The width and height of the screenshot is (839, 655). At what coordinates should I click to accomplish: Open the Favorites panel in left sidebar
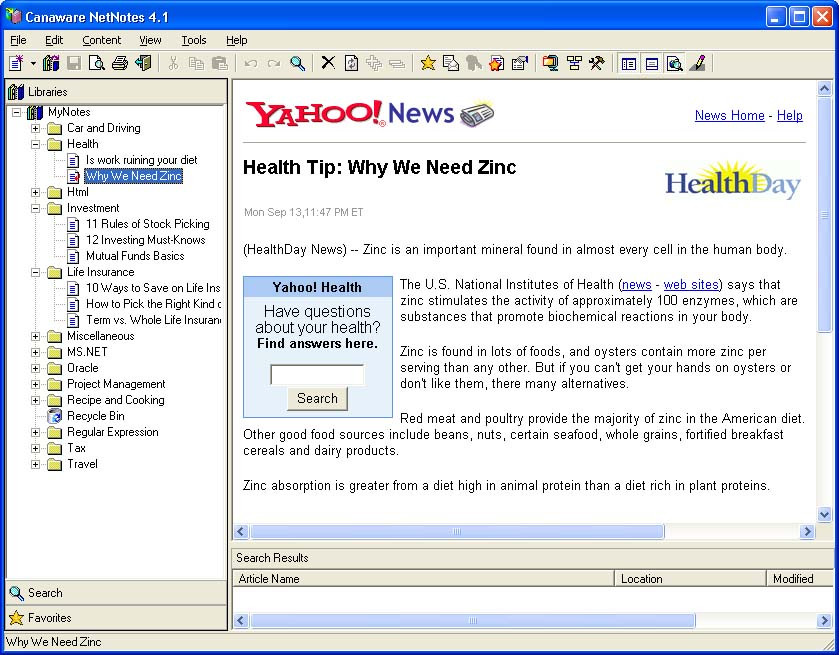(x=116, y=618)
